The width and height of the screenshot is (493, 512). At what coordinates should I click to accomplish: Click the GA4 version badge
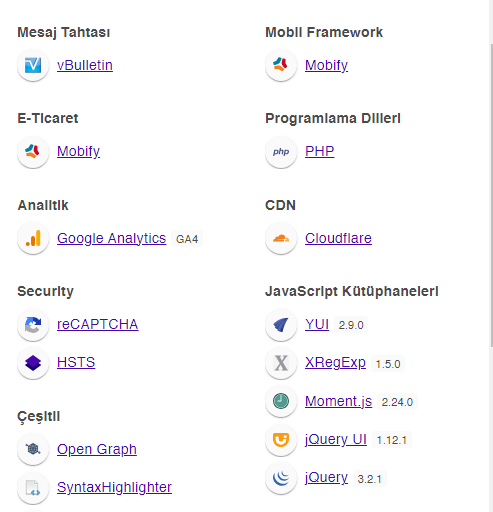187,239
